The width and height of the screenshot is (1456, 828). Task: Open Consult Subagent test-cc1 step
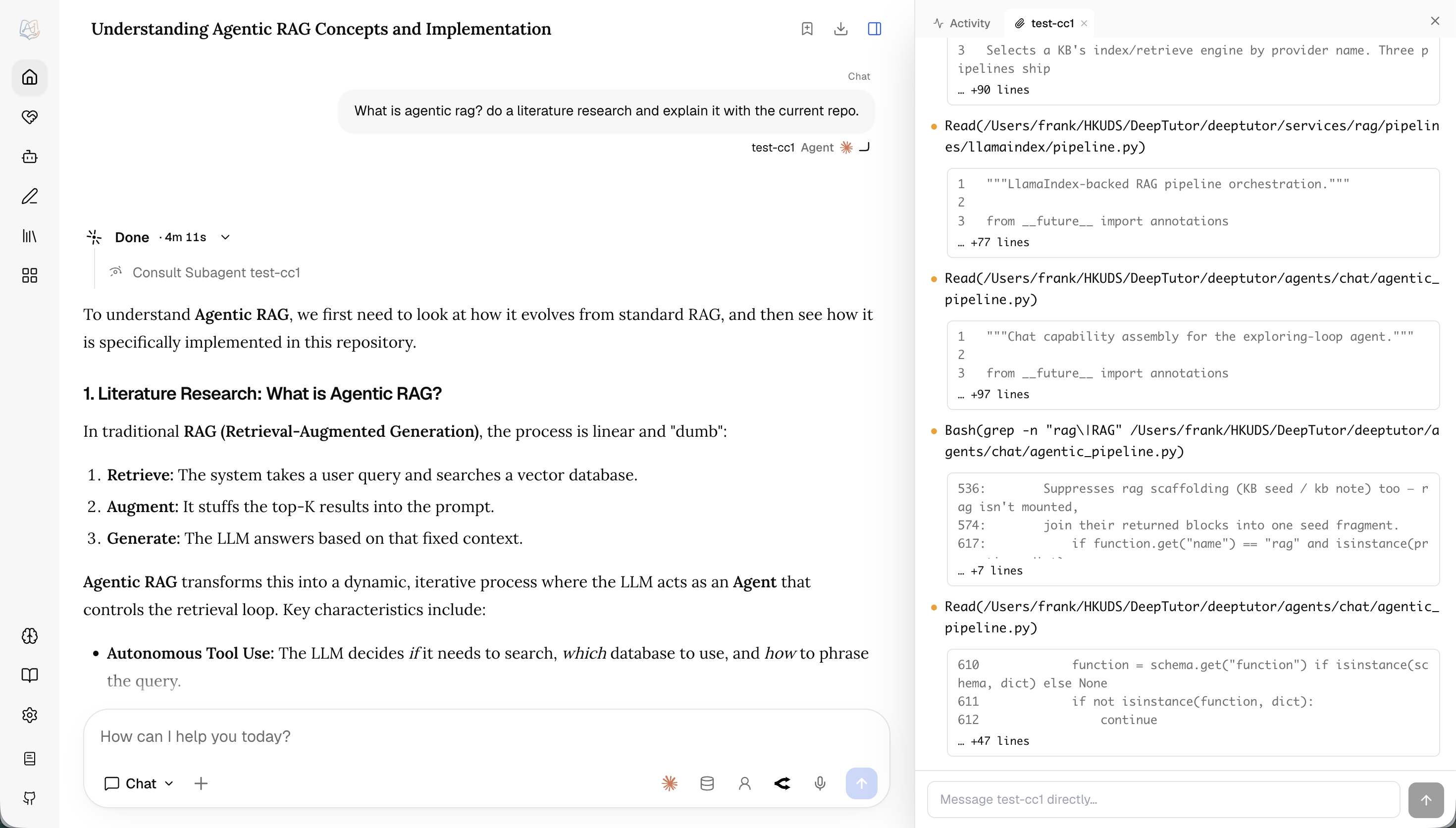coord(216,272)
